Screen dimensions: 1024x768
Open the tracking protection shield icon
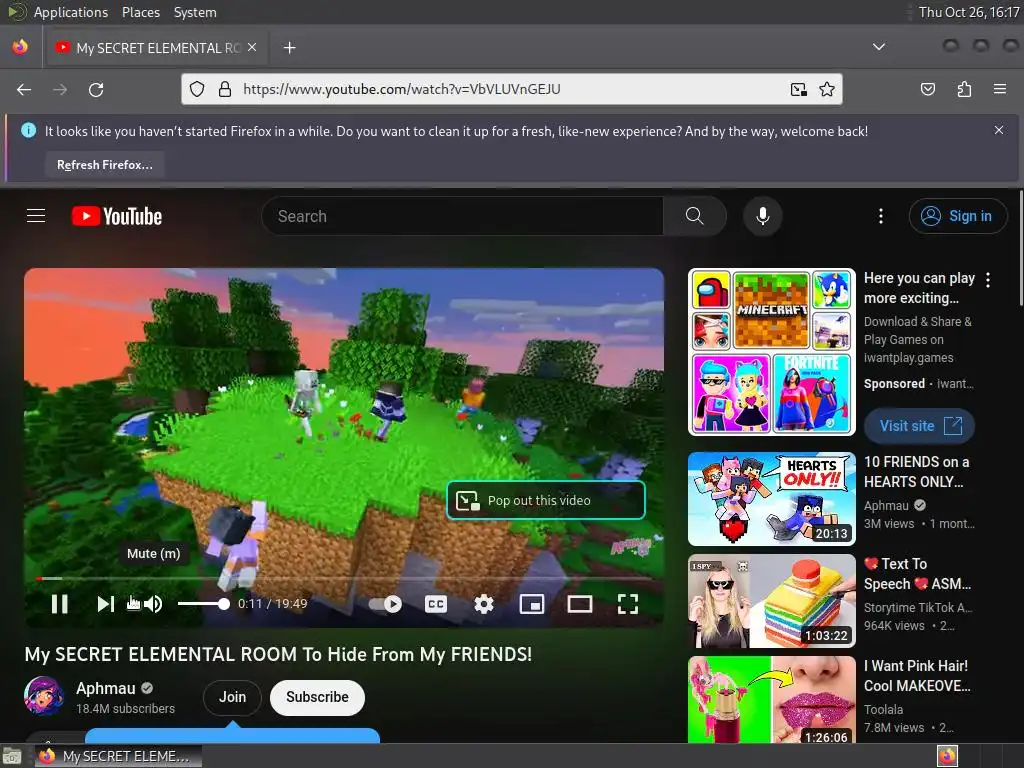pyautogui.click(x=197, y=89)
